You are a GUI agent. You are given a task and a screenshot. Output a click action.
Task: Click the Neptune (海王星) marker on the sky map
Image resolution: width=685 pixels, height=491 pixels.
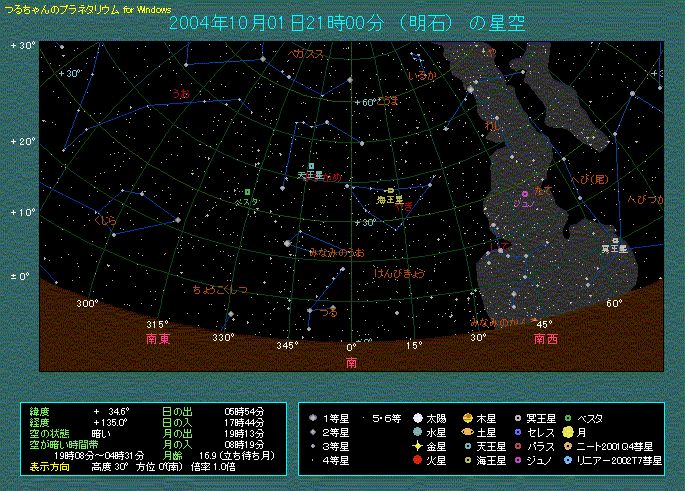389,190
